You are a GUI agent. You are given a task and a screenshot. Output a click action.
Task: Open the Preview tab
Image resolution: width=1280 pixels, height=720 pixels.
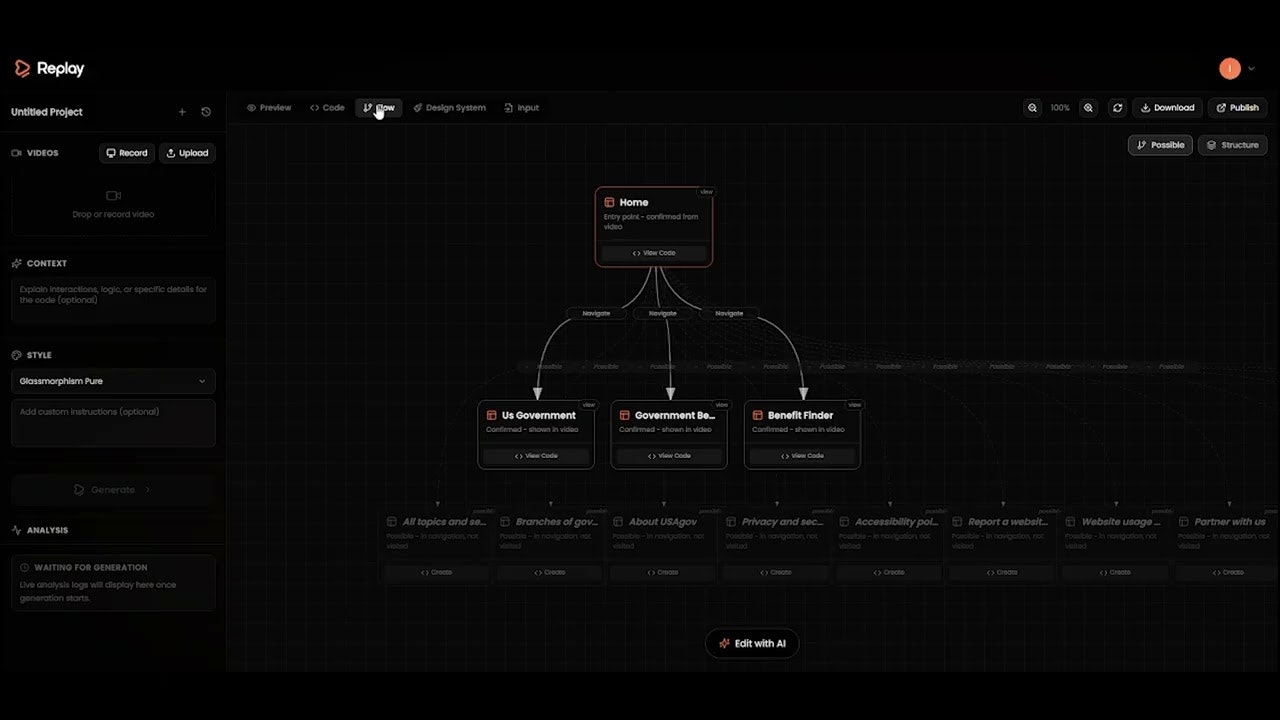click(269, 107)
